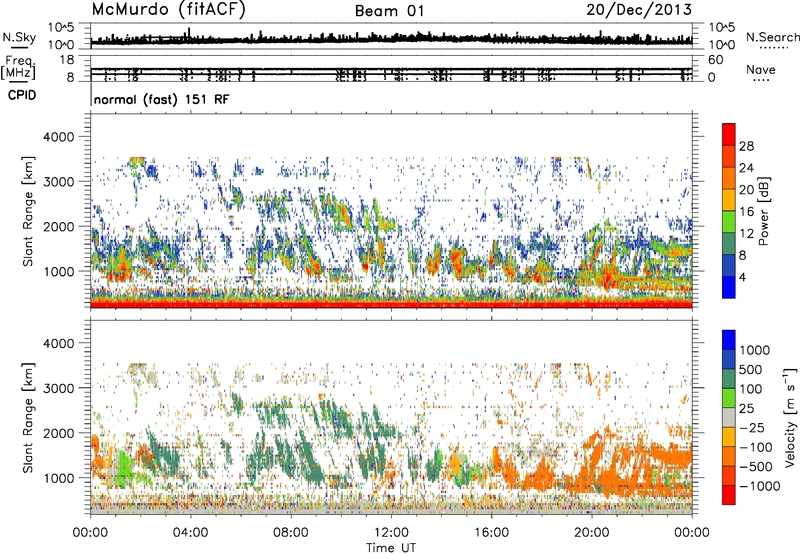Click the "Nave" legend label

pos(761,70)
